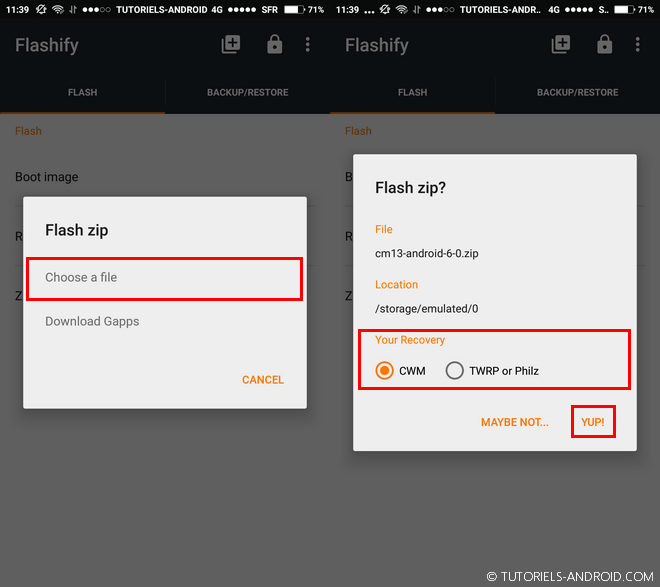Tap the cm13-android-6-0.zip file name
The height and width of the screenshot is (587, 660).
[426, 254]
